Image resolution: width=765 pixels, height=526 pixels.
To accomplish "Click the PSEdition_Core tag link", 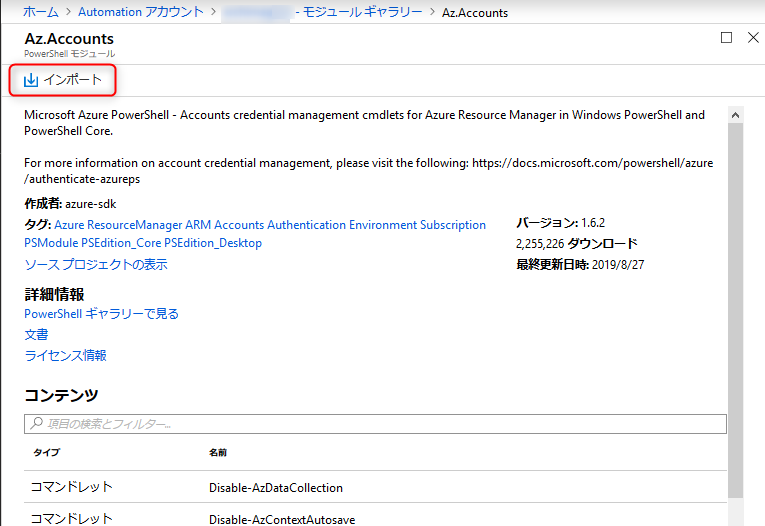I will 121,243.
